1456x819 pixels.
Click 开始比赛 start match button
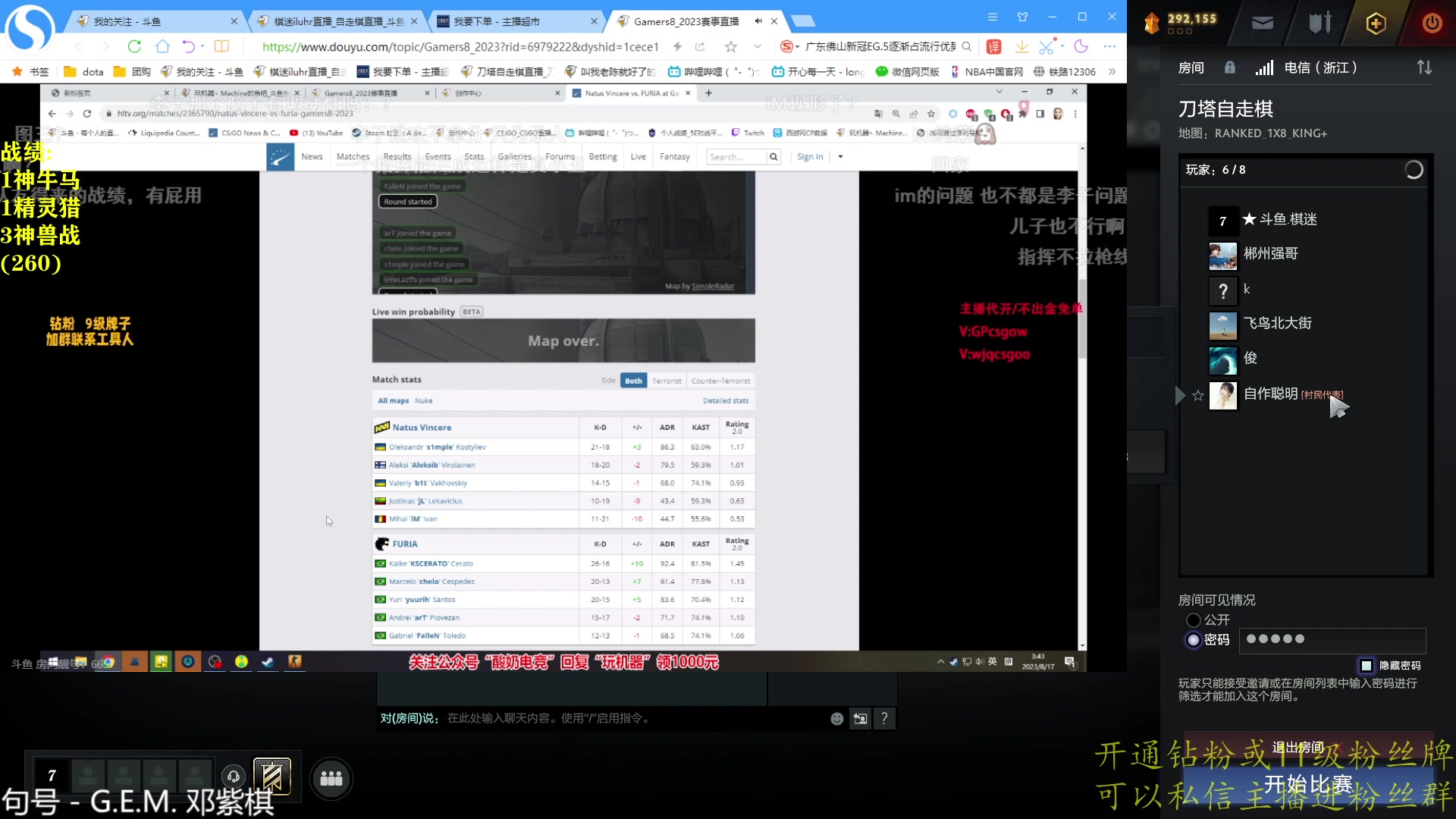[1307, 785]
